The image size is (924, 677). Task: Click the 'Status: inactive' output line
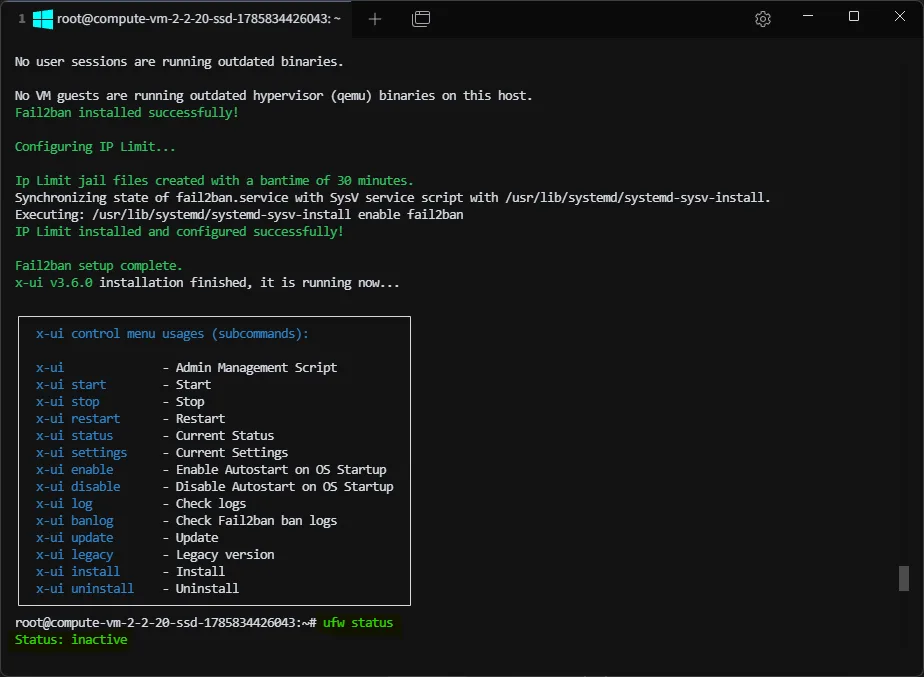tap(71, 640)
